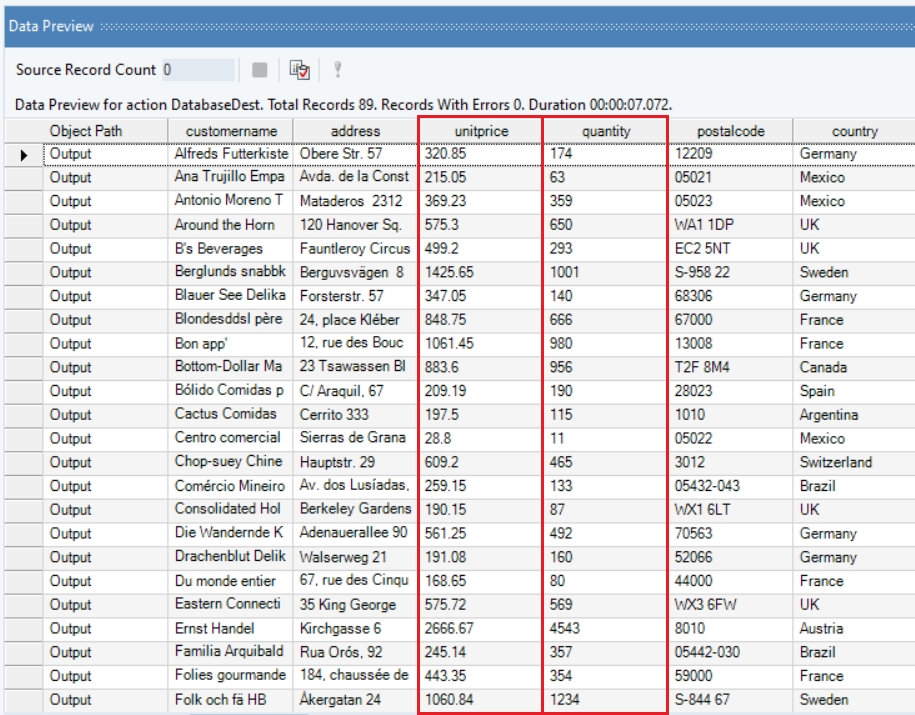Select address cell Kirchgasse 6
This screenshot has height=715, width=915.
point(356,629)
